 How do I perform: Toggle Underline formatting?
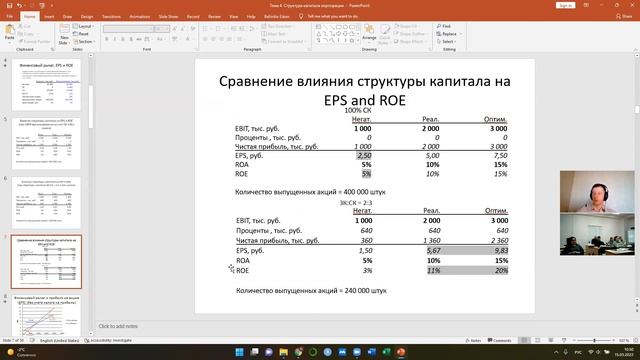[x=123, y=39]
